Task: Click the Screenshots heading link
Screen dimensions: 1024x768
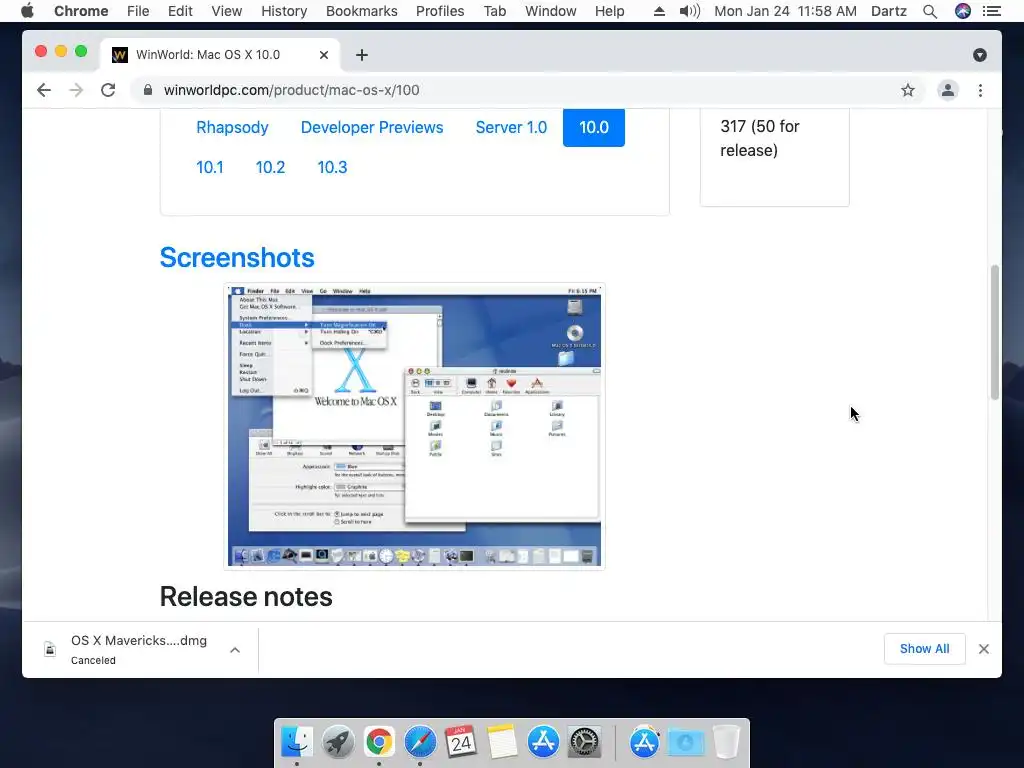Action: [x=237, y=257]
